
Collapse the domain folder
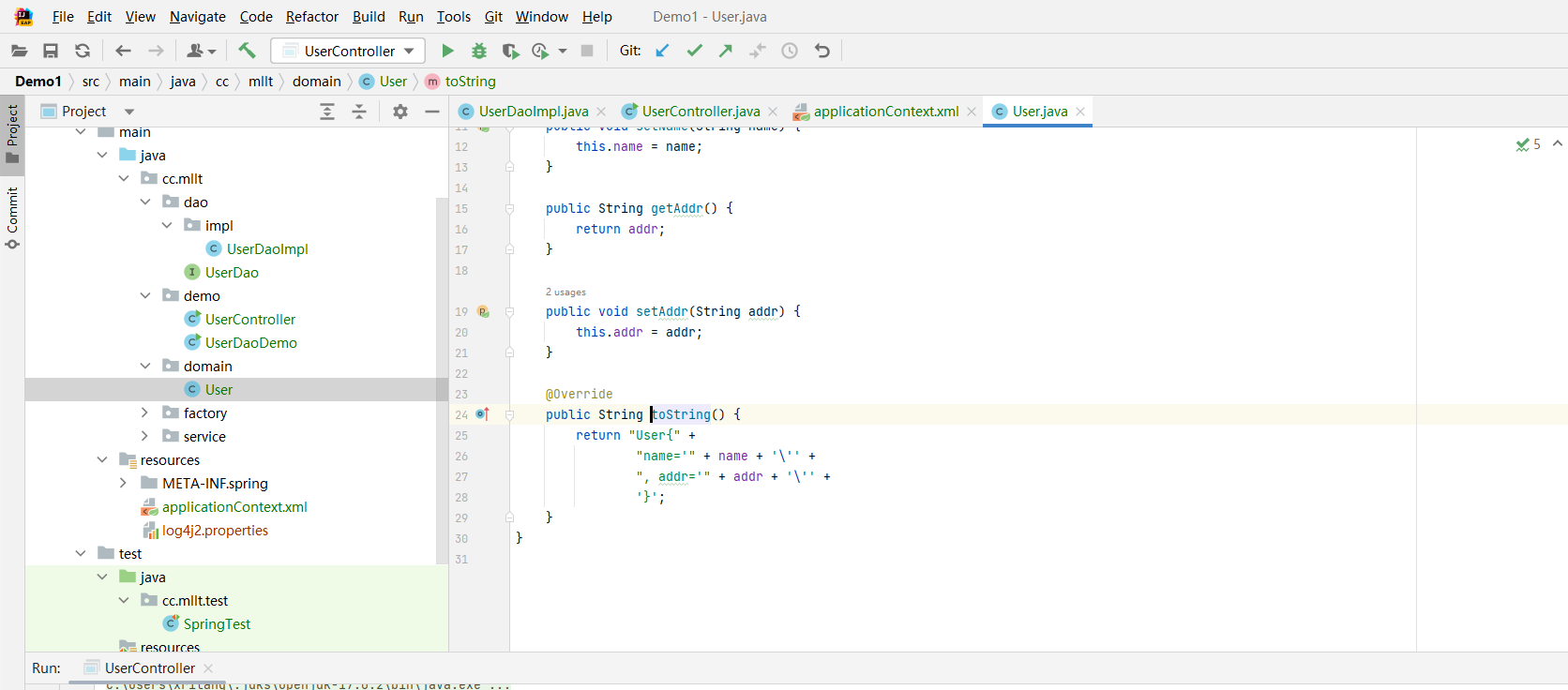click(x=145, y=367)
